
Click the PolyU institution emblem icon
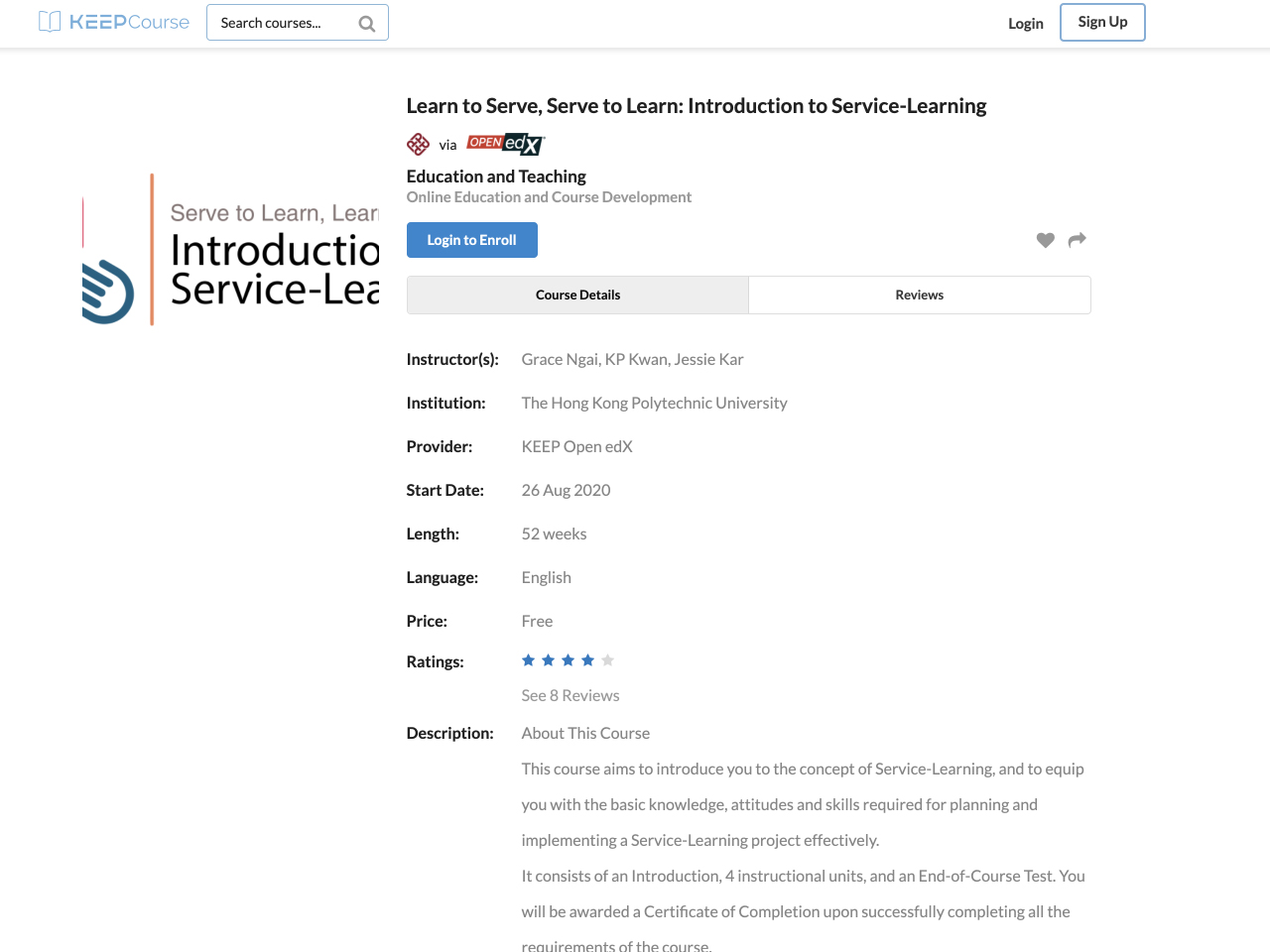pyautogui.click(x=419, y=145)
